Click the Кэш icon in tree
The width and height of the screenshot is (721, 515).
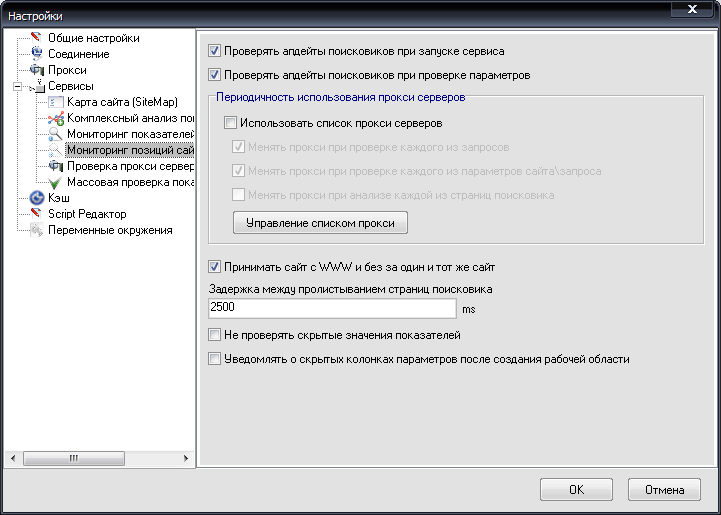tap(37, 198)
